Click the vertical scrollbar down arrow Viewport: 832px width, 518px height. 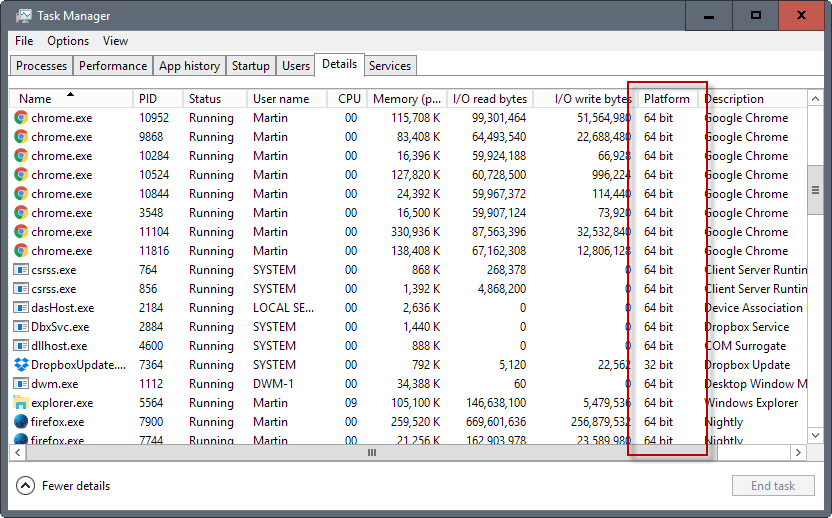click(815, 435)
